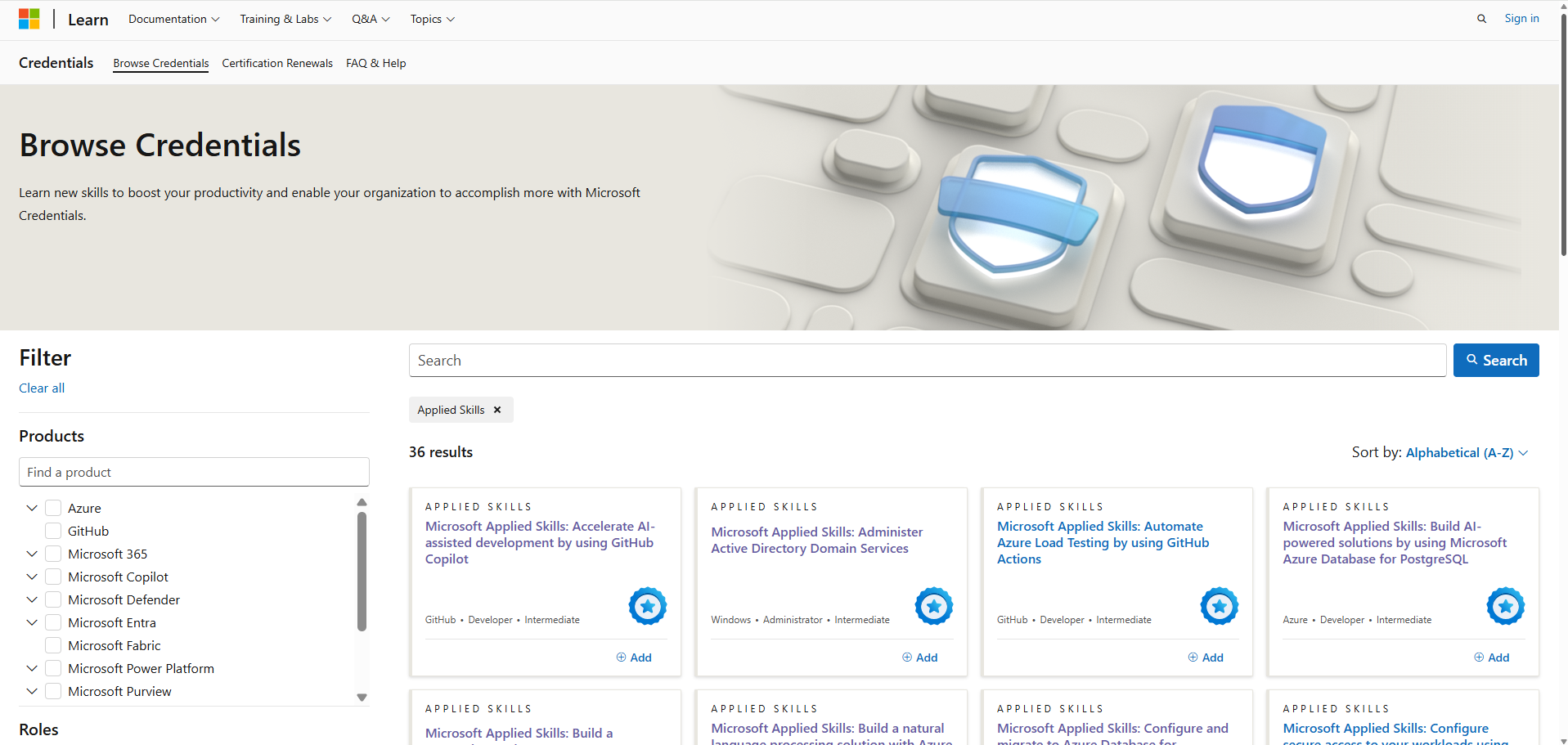This screenshot has height=745, width=1568.
Task: Click badge icon on Active Directory card
Action: click(934, 606)
